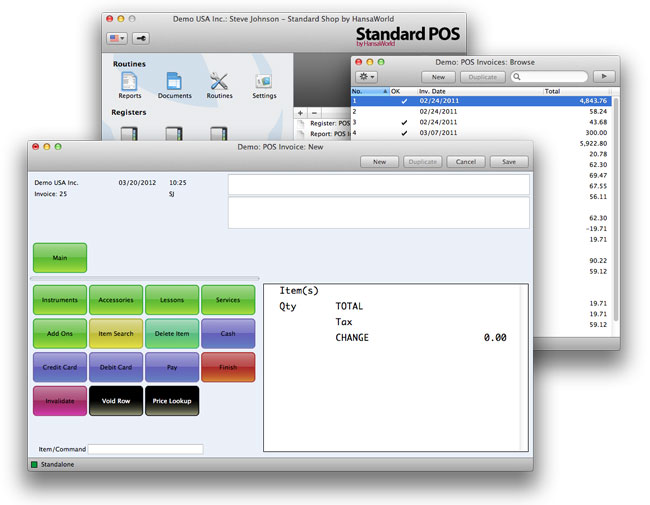Select invoice row 4 dated 03/07/2011
Image resolution: width=650 pixels, height=505 pixels.
click(x=481, y=133)
